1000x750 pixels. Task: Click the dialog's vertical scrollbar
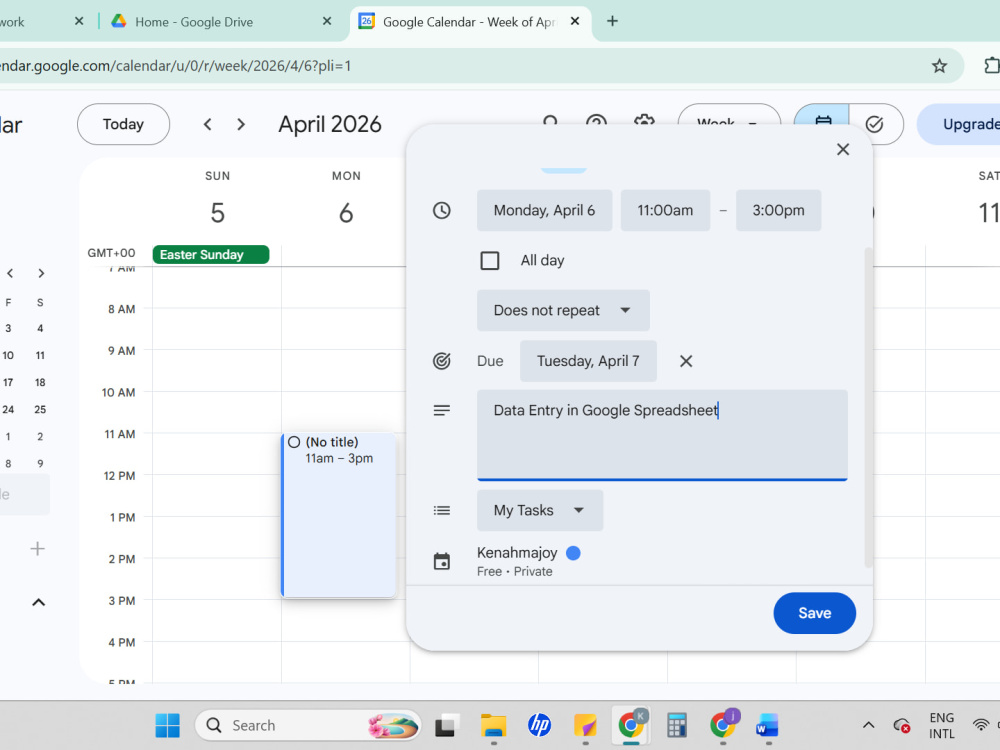click(867, 407)
